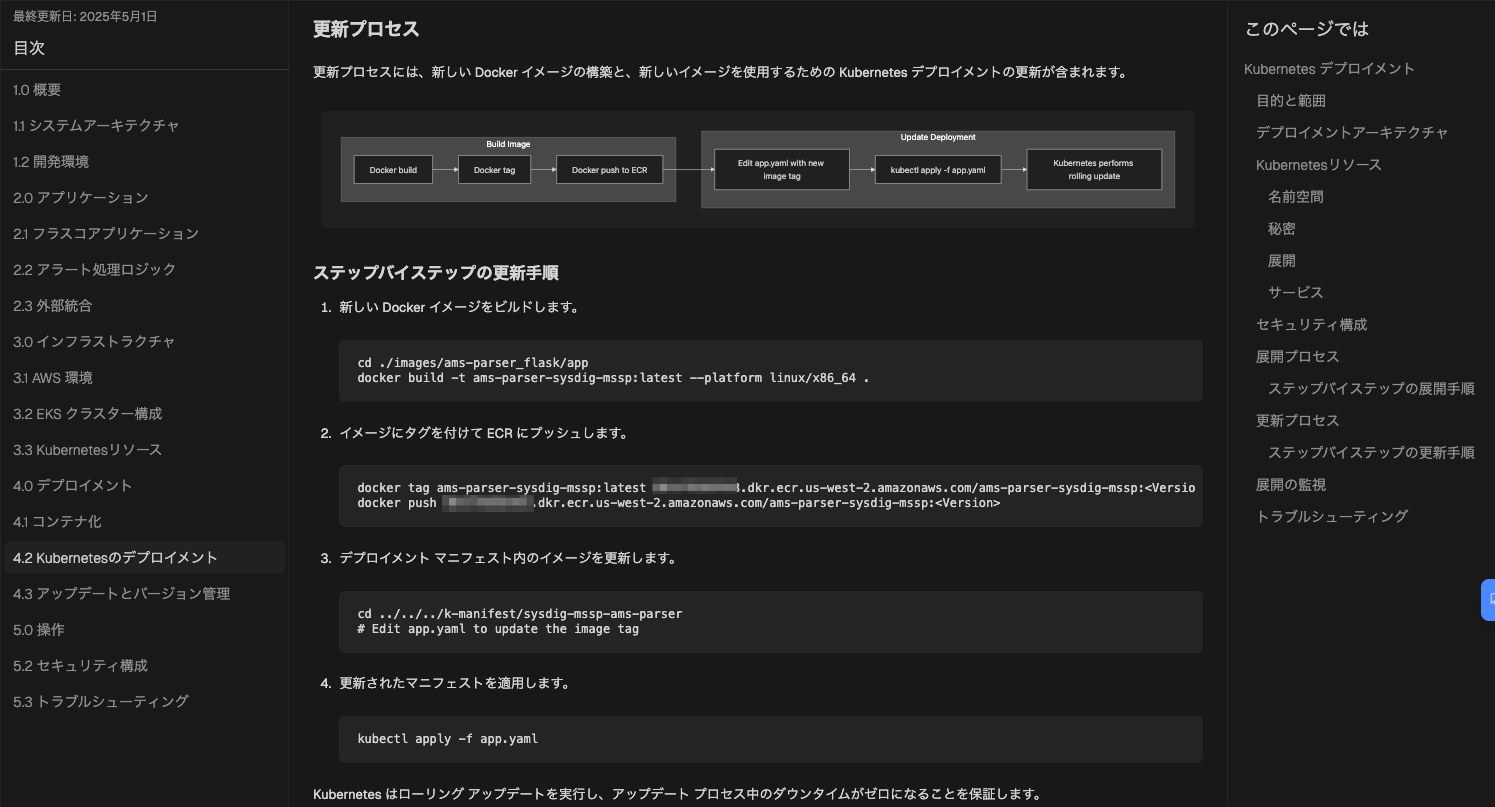1495x807 pixels.
Task: Click step 'イメージにタグを付けて ECR にプッシュします。'
Action: (483, 434)
